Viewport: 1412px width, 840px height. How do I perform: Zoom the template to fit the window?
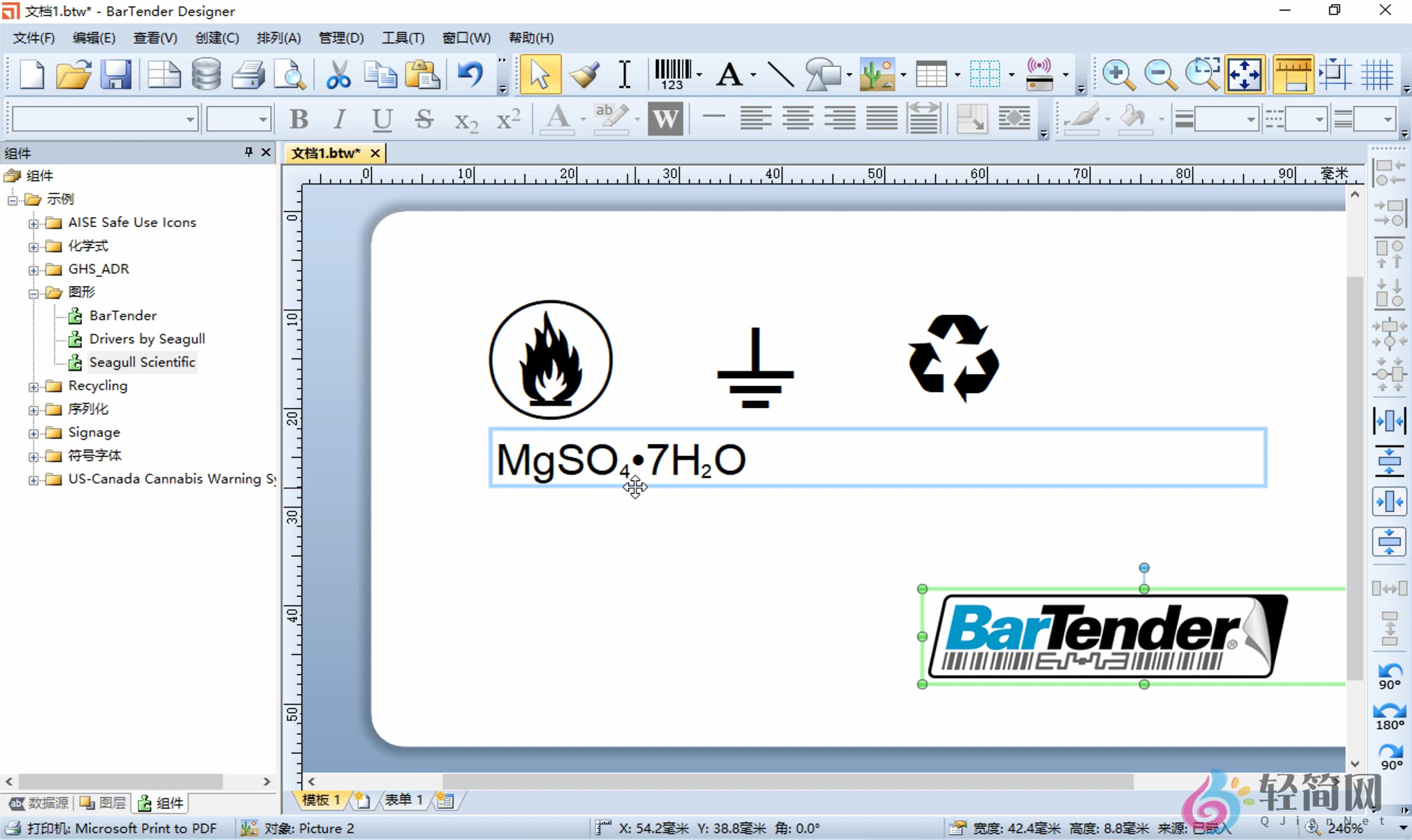click(x=1244, y=74)
